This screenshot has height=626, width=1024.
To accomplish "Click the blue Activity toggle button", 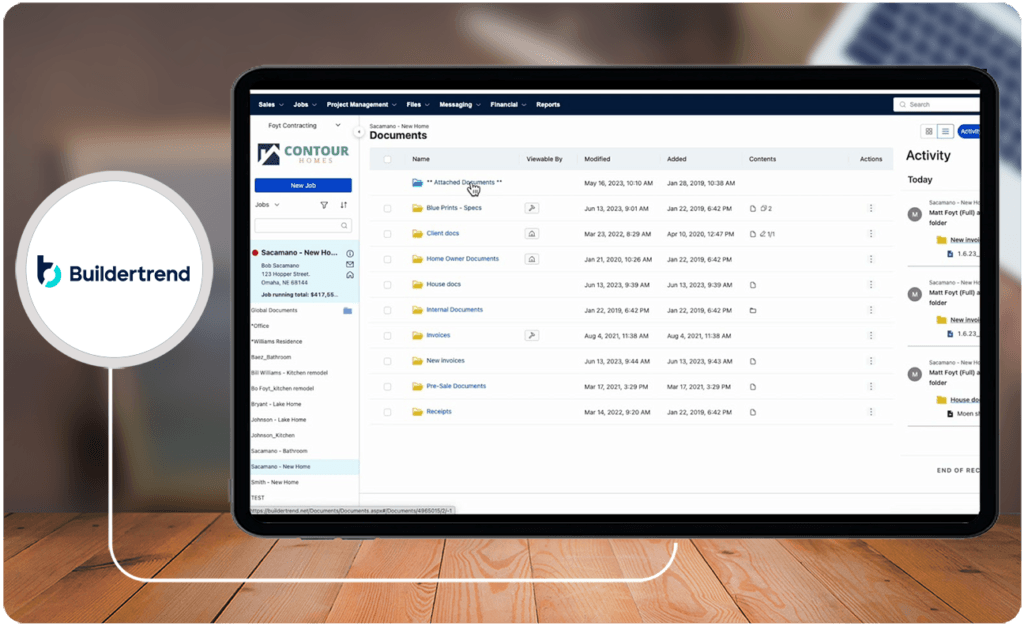I will tap(969, 132).
